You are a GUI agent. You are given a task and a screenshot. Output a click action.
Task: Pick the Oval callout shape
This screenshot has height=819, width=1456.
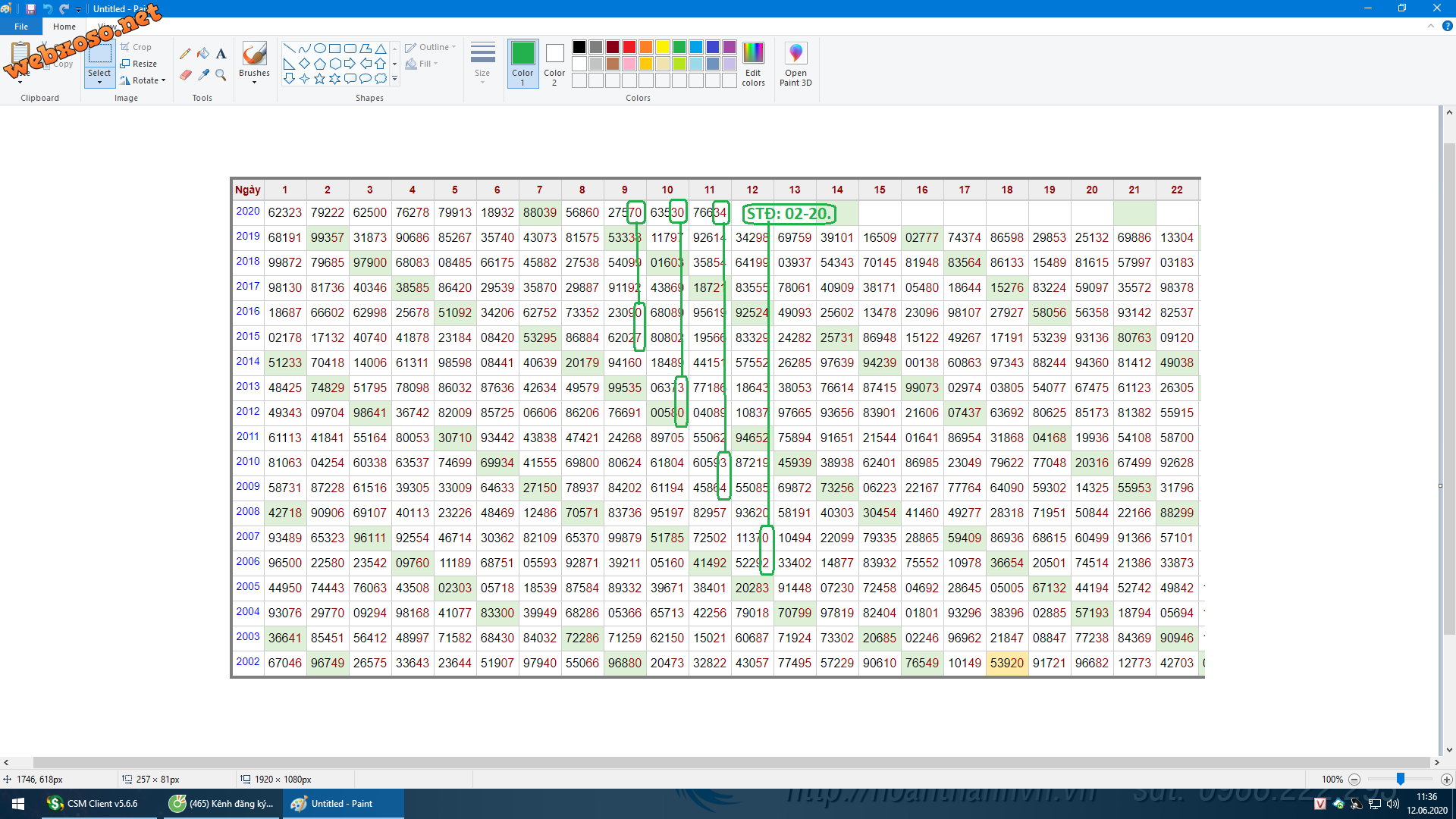(x=365, y=78)
